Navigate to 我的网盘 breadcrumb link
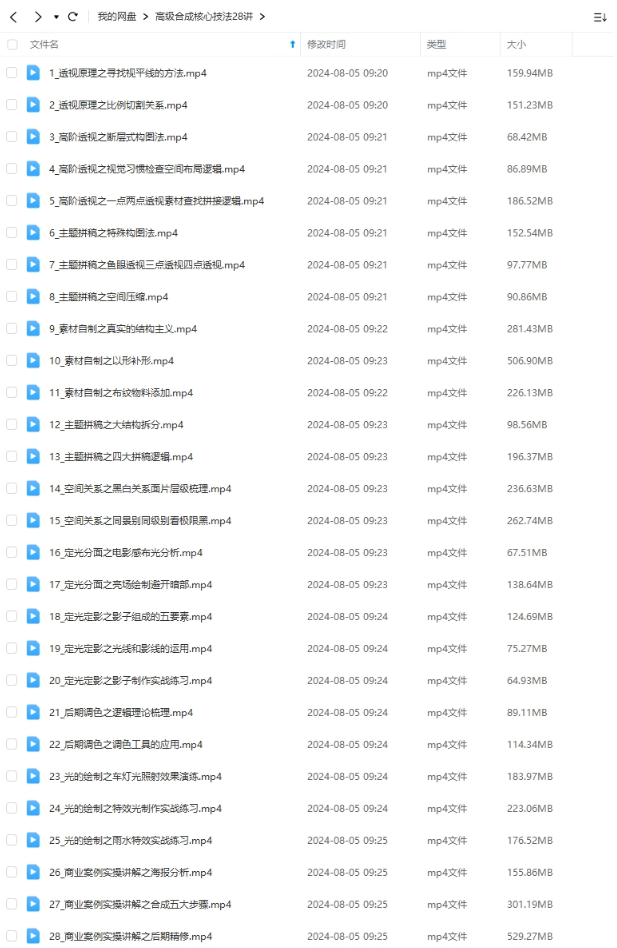Image resolution: width=617 pixels, height=948 pixels. coord(117,17)
